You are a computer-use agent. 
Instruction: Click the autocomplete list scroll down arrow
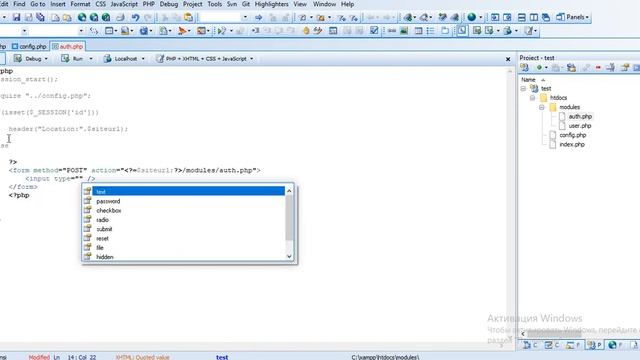[289, 256]
